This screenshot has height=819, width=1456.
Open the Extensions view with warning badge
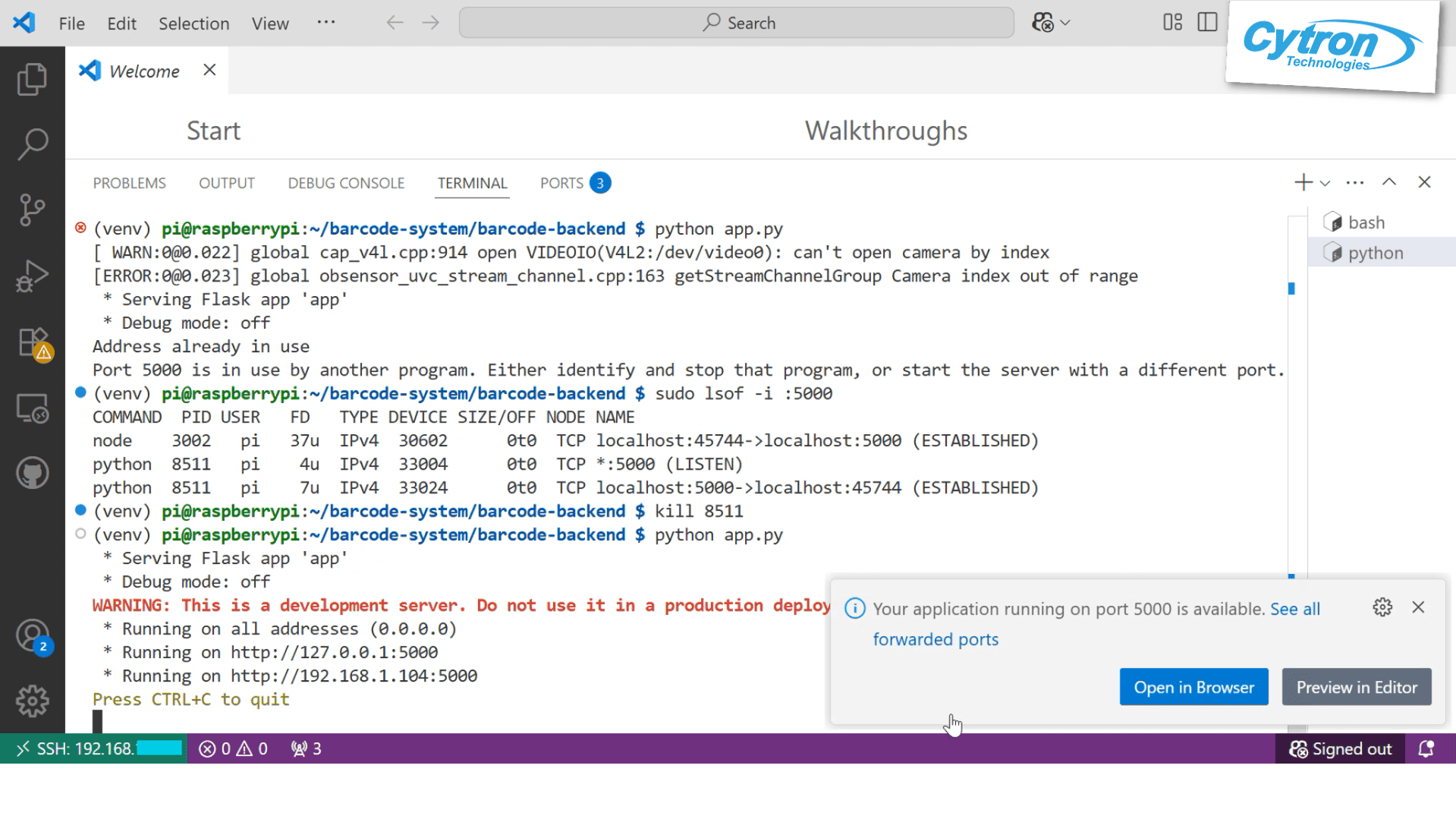(32, 342)
